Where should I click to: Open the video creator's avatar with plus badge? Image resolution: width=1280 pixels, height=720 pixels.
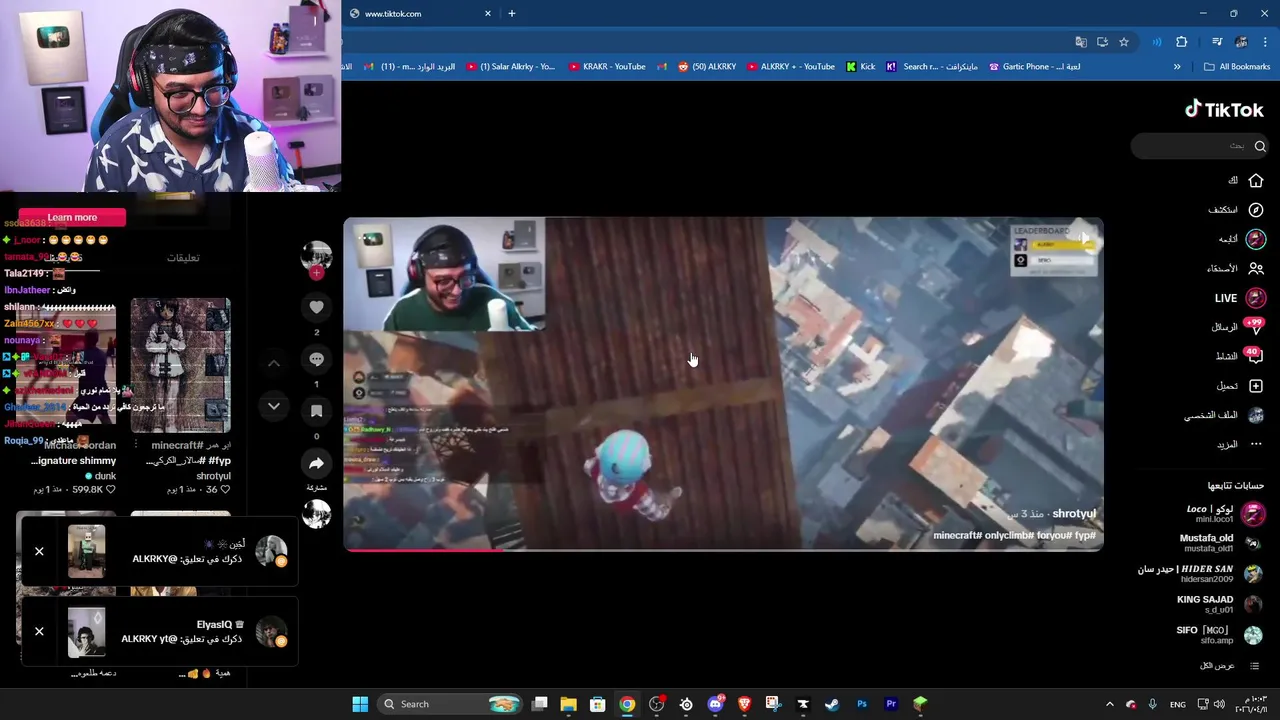tap(317, 257)
